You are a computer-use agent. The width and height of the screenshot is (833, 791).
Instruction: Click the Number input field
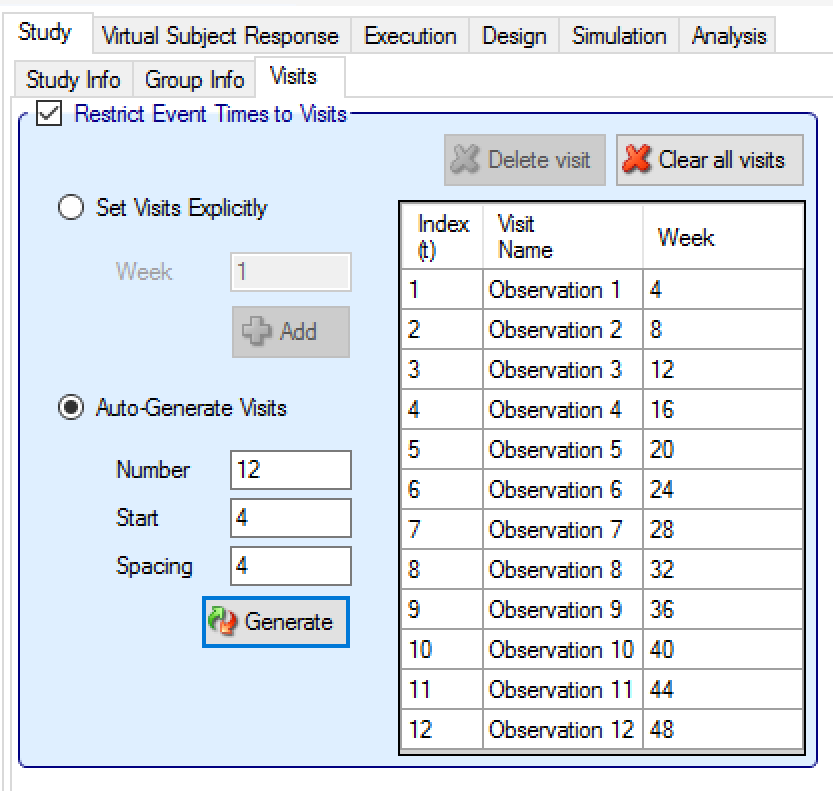coord(290,470)
